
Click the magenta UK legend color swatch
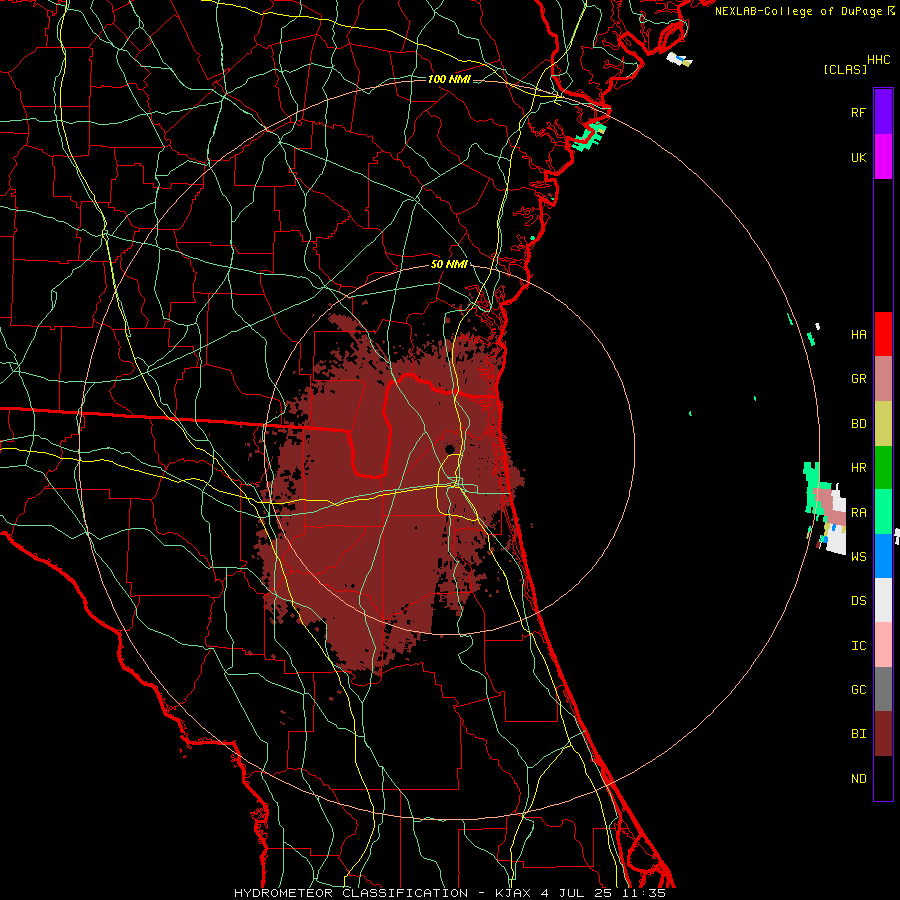tap(883, 157)
